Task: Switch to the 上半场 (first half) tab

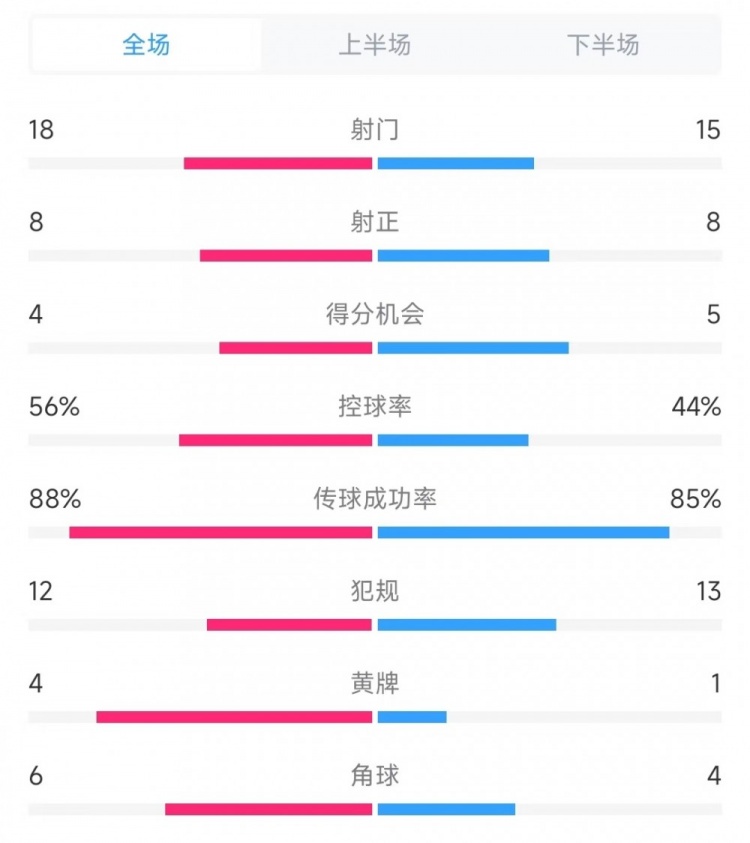Action: (x=374, y=45)
